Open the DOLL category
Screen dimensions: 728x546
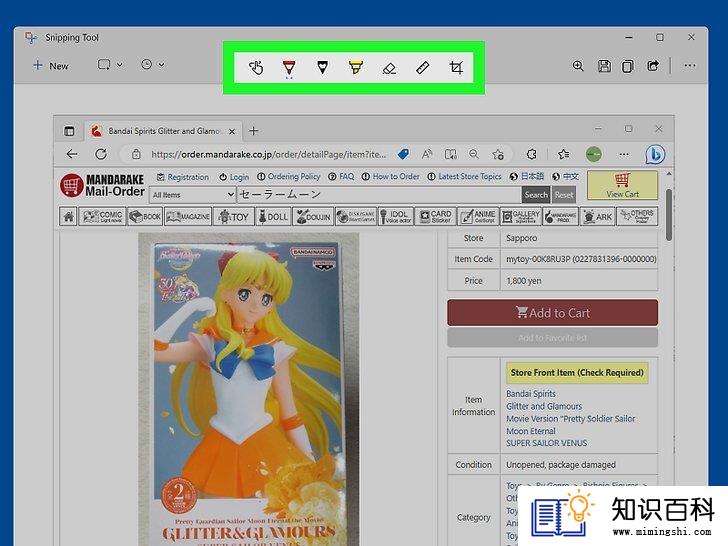(x=273, y=216)
